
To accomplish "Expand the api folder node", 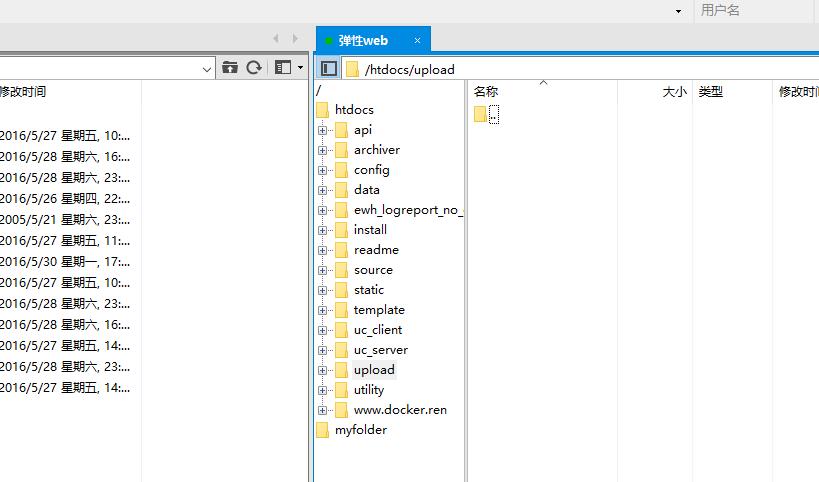I will click(x=323, y=130).
